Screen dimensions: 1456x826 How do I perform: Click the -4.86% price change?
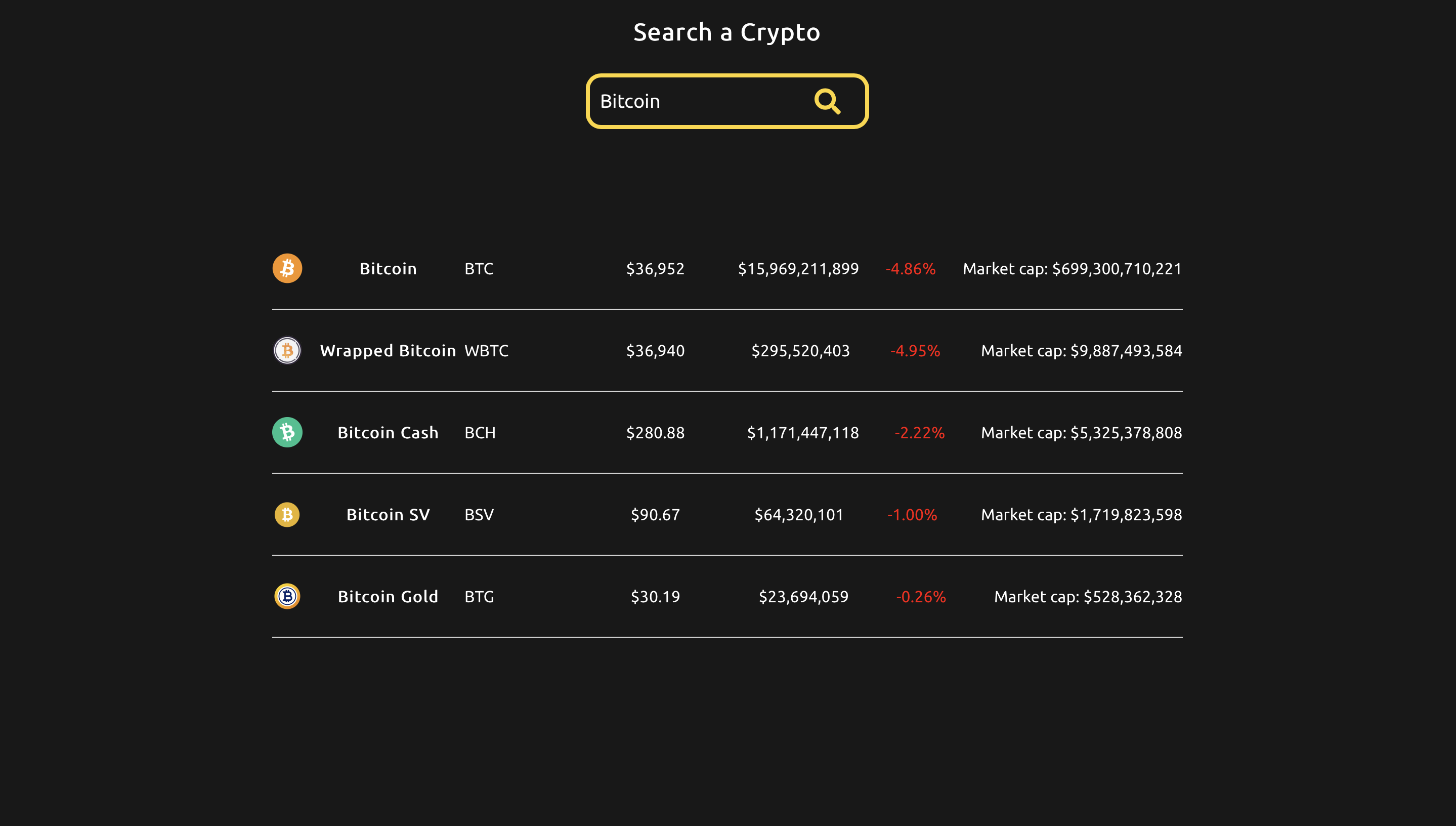[x=911, y=269]
